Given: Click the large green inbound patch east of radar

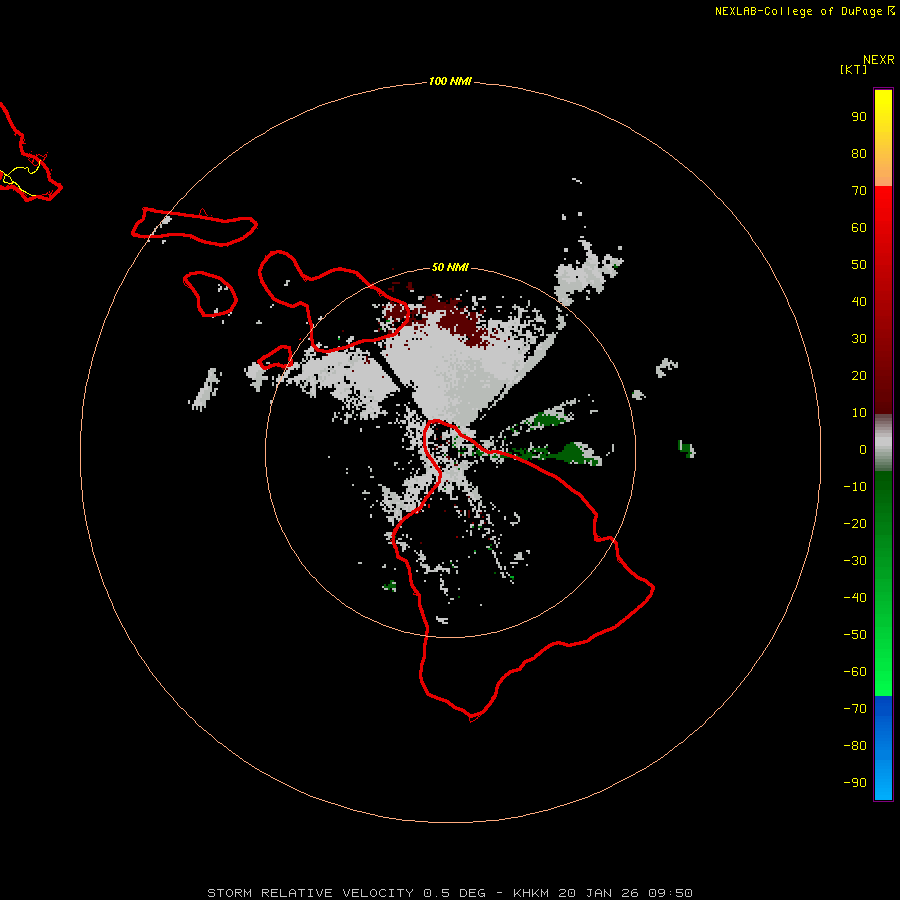Looking at the screenshot, I should (574, 452).
